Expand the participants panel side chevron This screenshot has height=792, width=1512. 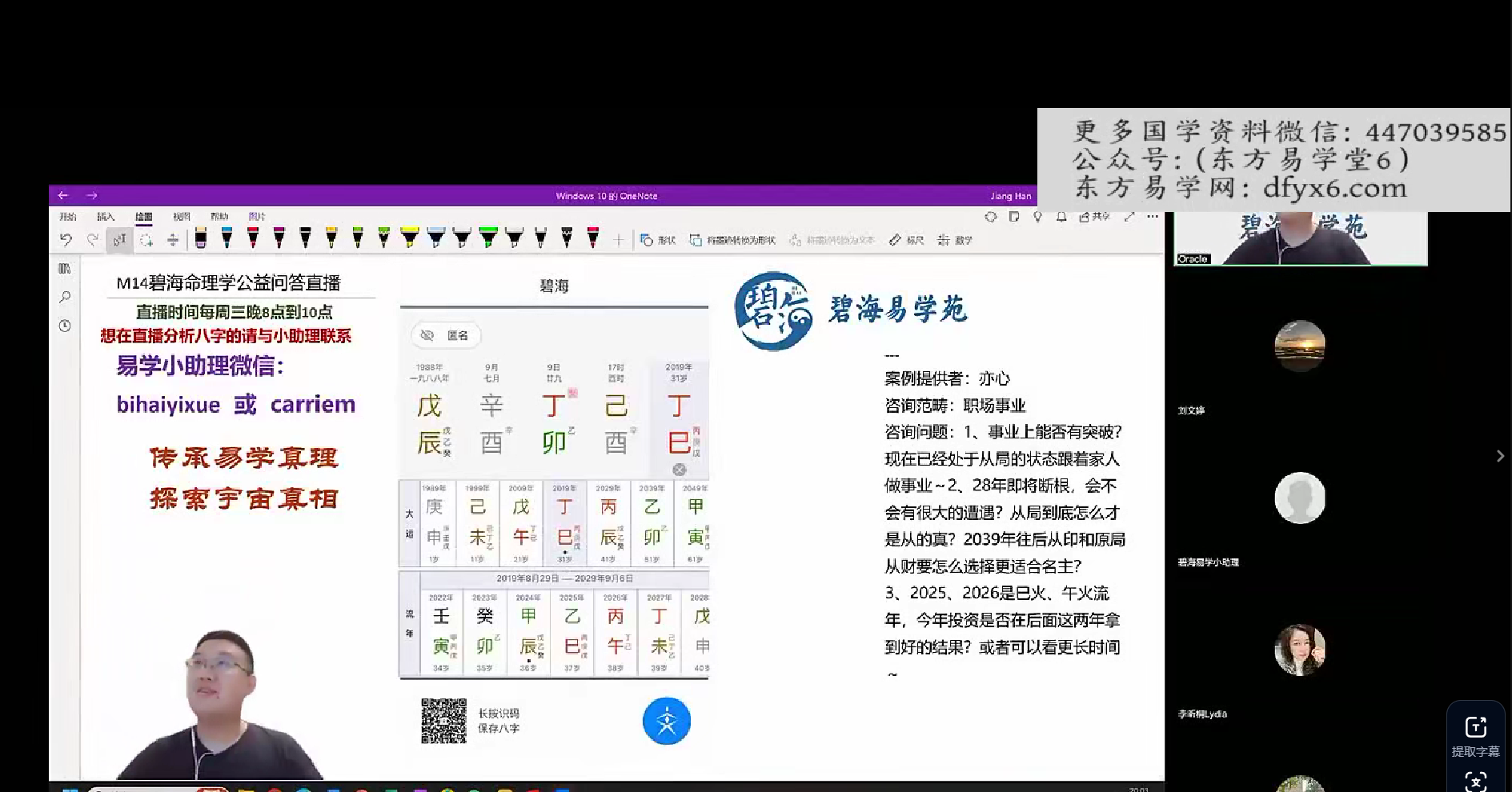1500,456
